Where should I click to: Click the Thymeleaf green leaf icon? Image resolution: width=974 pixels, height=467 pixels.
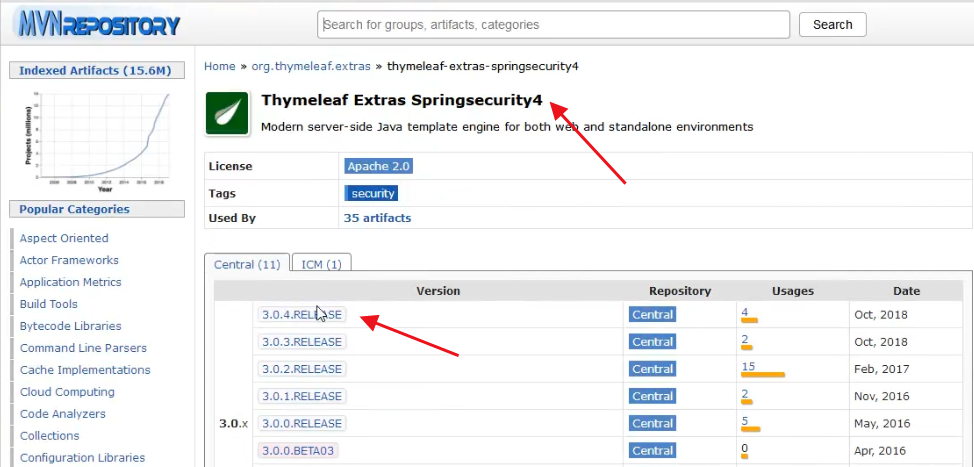click(227, 113)
